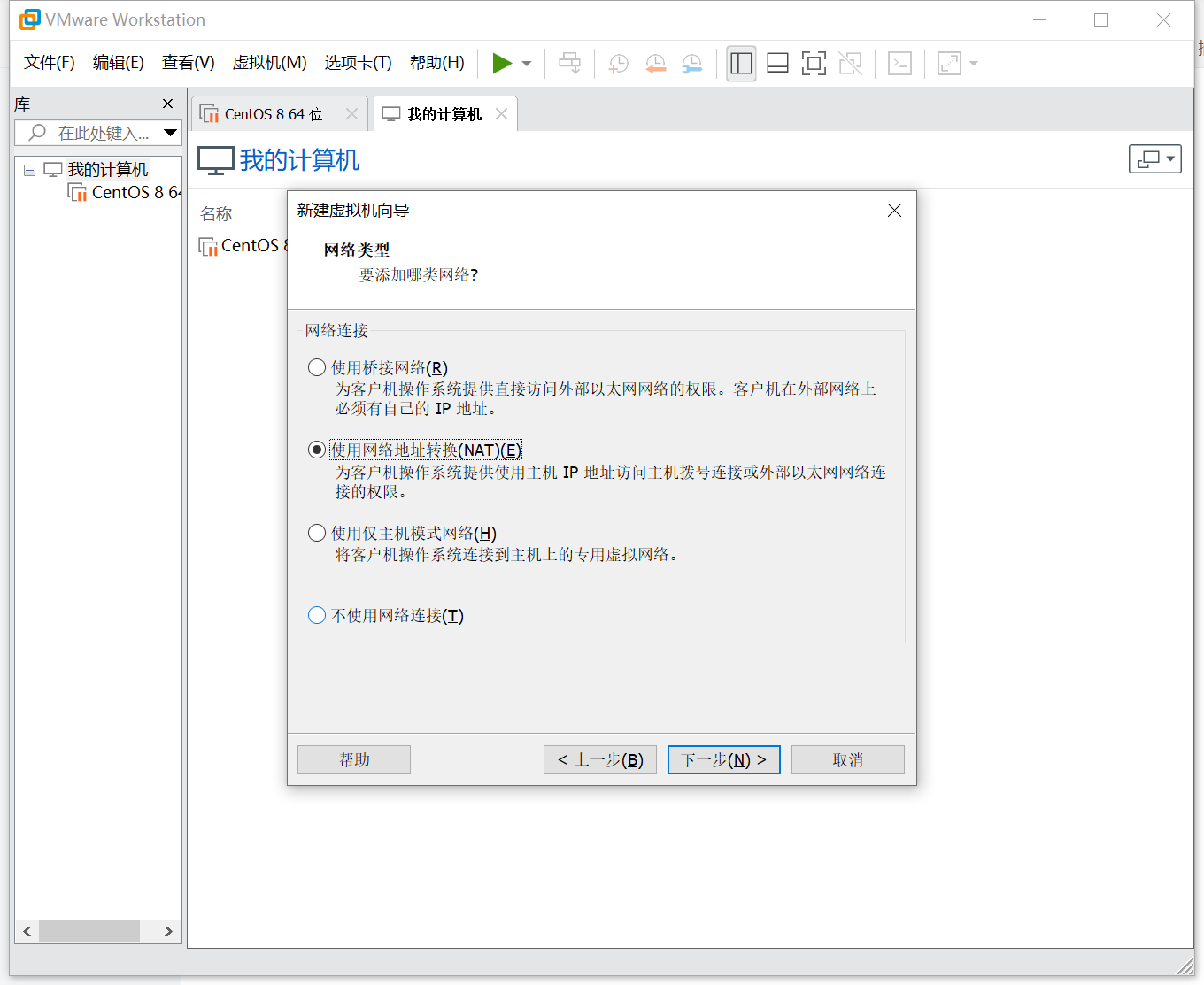Screen dimensions: 1204x985
Task: Open the power options dropdown arrow
Action: pyautogui.click(x=527, y=64)
